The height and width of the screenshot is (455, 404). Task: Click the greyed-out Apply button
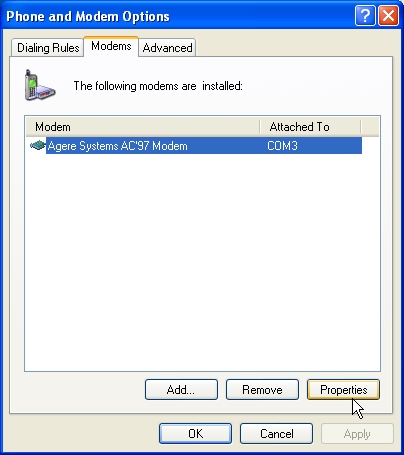click(x=357, y=433)
